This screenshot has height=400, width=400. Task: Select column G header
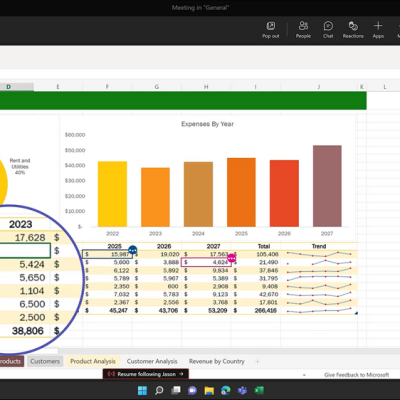[x=157, y=87]
